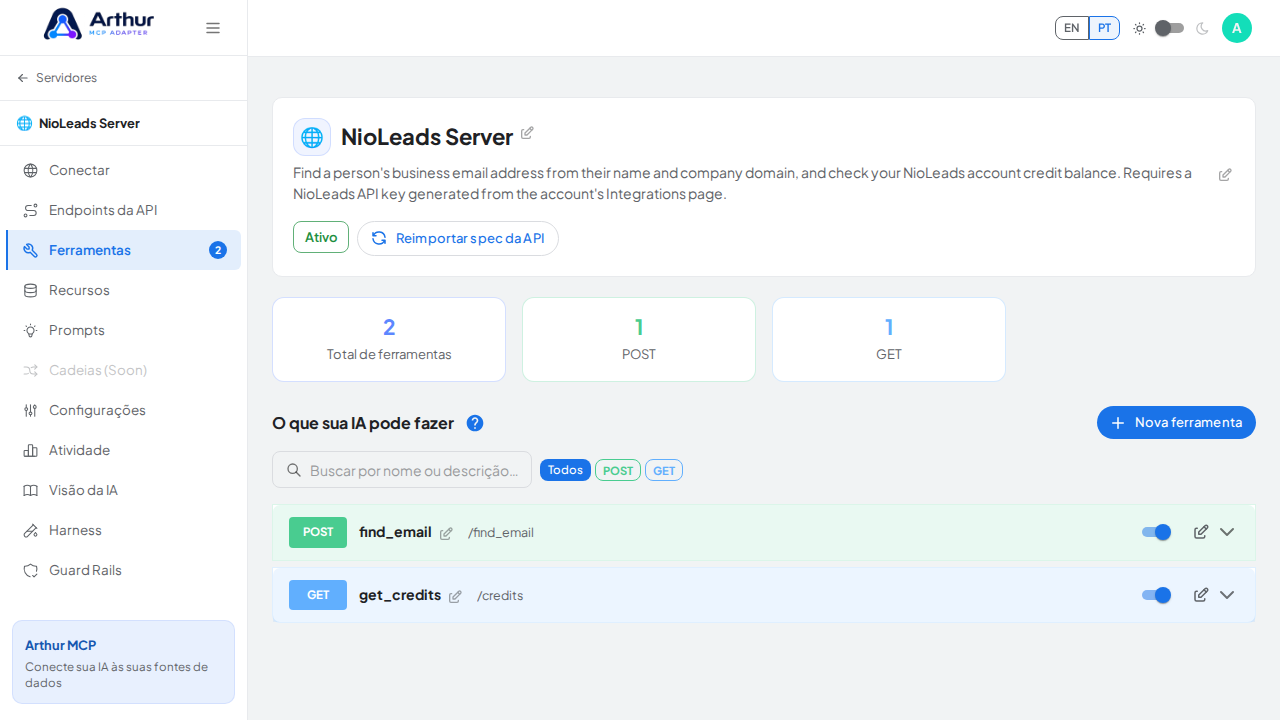This screenshot has height=720, width=1280.
Task: Disable the find_email tool switch
Action: (1156, 532)
